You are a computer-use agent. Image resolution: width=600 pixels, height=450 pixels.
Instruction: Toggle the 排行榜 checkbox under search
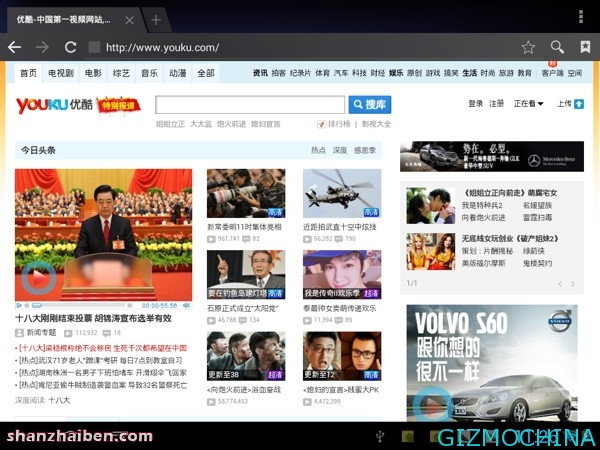click(321, 124)
